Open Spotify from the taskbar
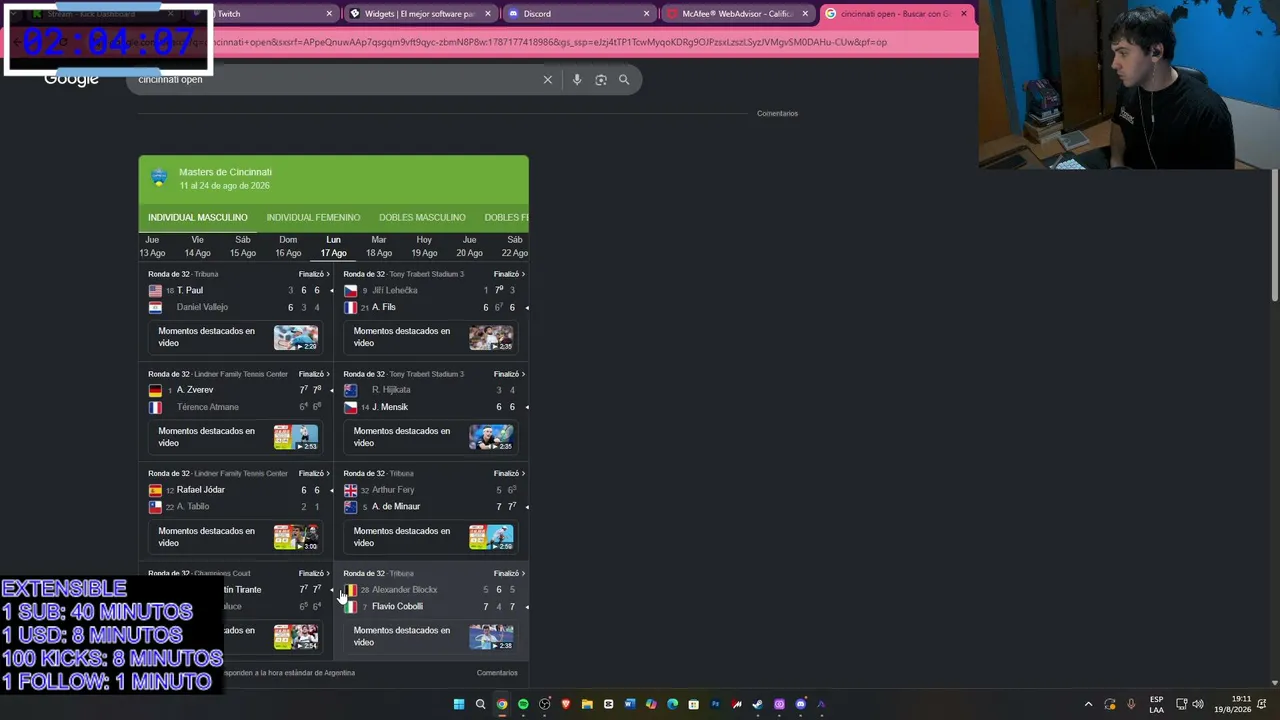The height and width of the screenshot is (720, 1280). point(523,704)
